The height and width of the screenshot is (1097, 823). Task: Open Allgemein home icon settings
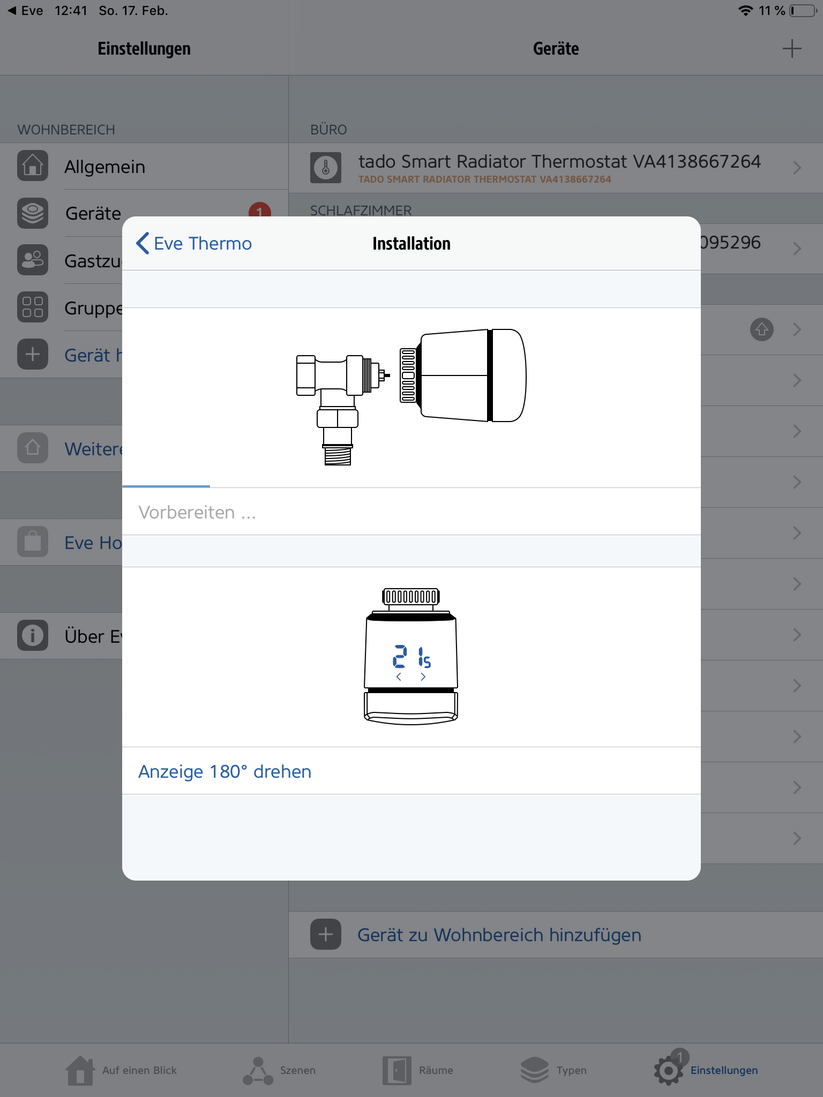pos(33,166)
